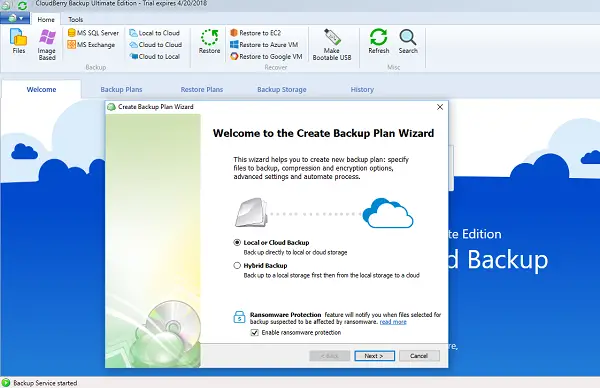Select MS Exchange backup
The width and height of the screenshot is (600, 388).
point(91,45)
